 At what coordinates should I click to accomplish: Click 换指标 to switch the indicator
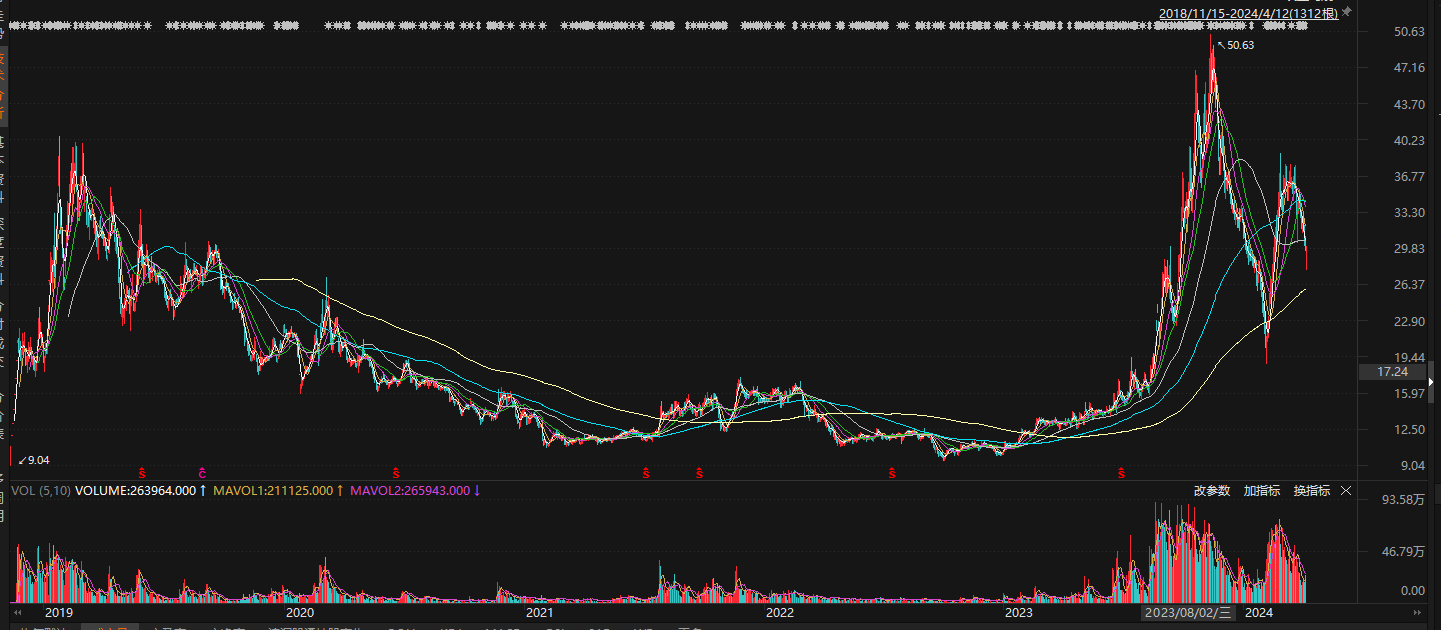coord(1312,491)
